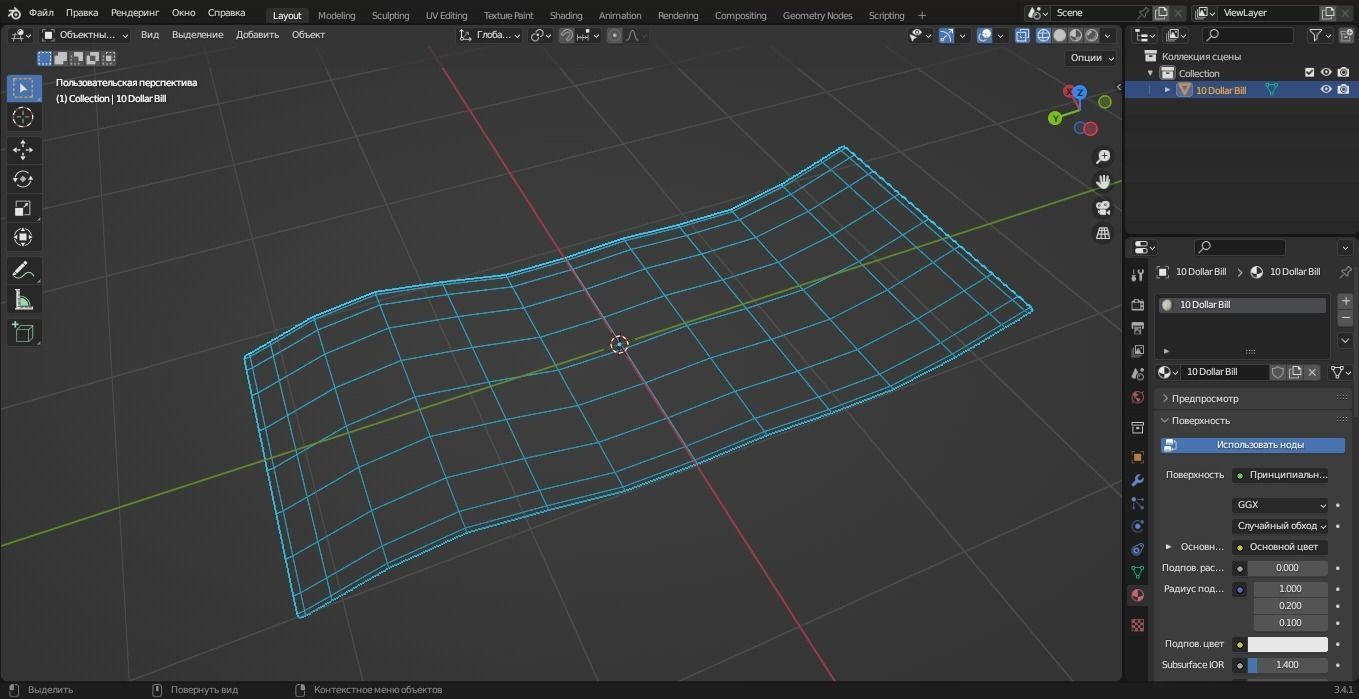This screenshot has height=699, width=1359.
Task: Open the View Layer properties tab
Action: point(1137,351)
